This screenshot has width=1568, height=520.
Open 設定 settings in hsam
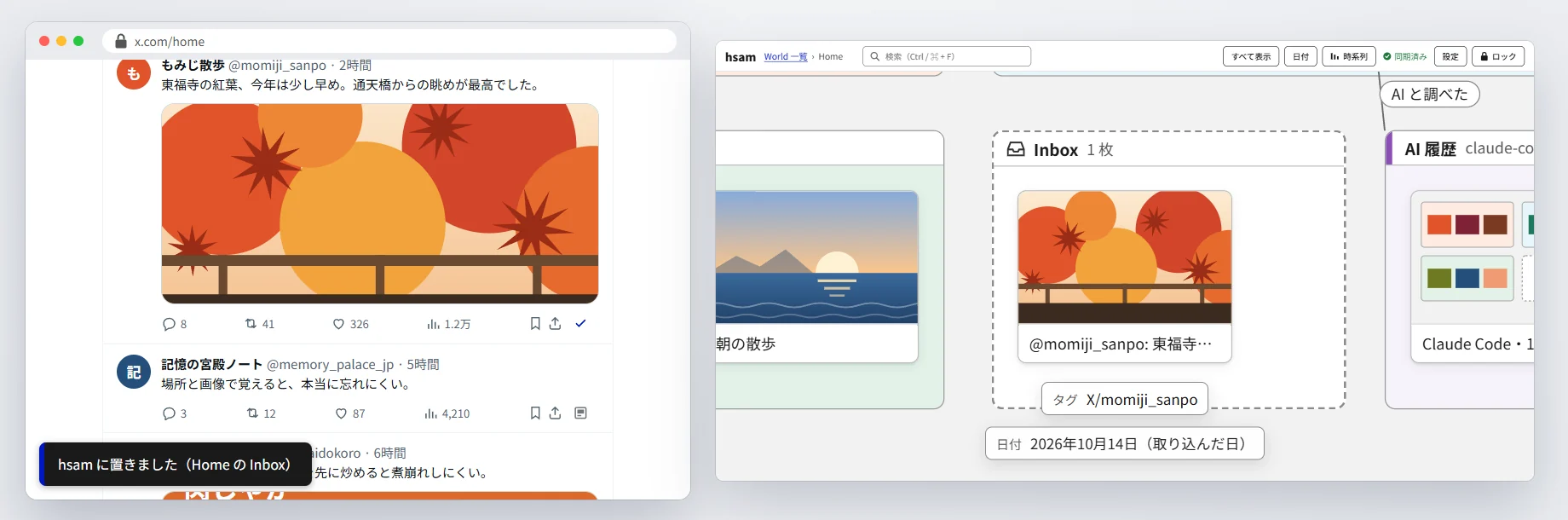tap(1450, 56)
